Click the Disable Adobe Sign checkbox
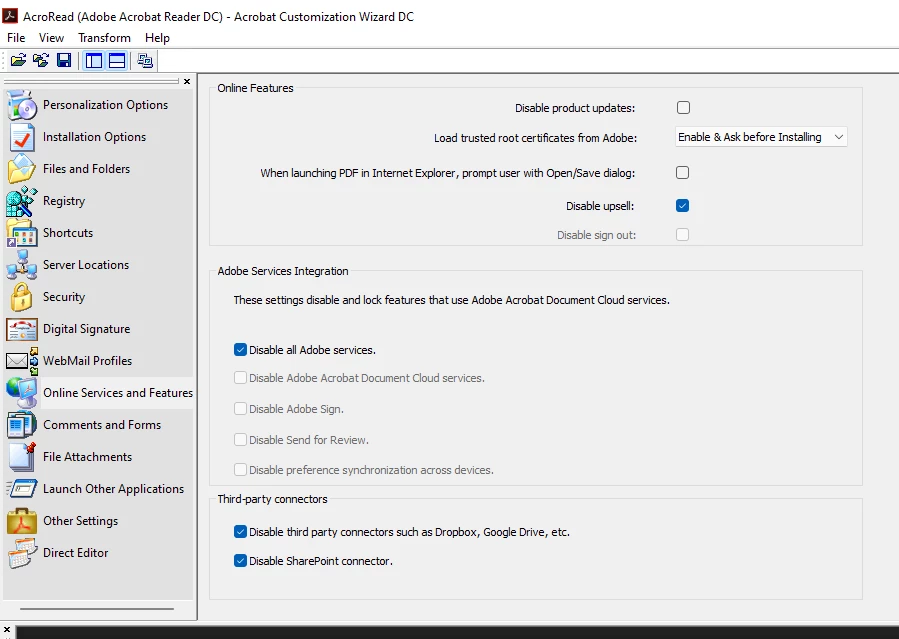This screenshot has width=899, height=639. coord(240,409)
